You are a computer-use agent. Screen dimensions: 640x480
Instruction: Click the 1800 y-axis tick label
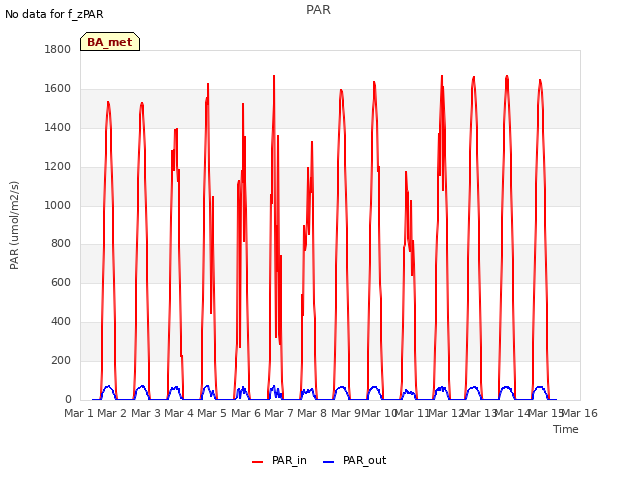(x=58, y=50)
